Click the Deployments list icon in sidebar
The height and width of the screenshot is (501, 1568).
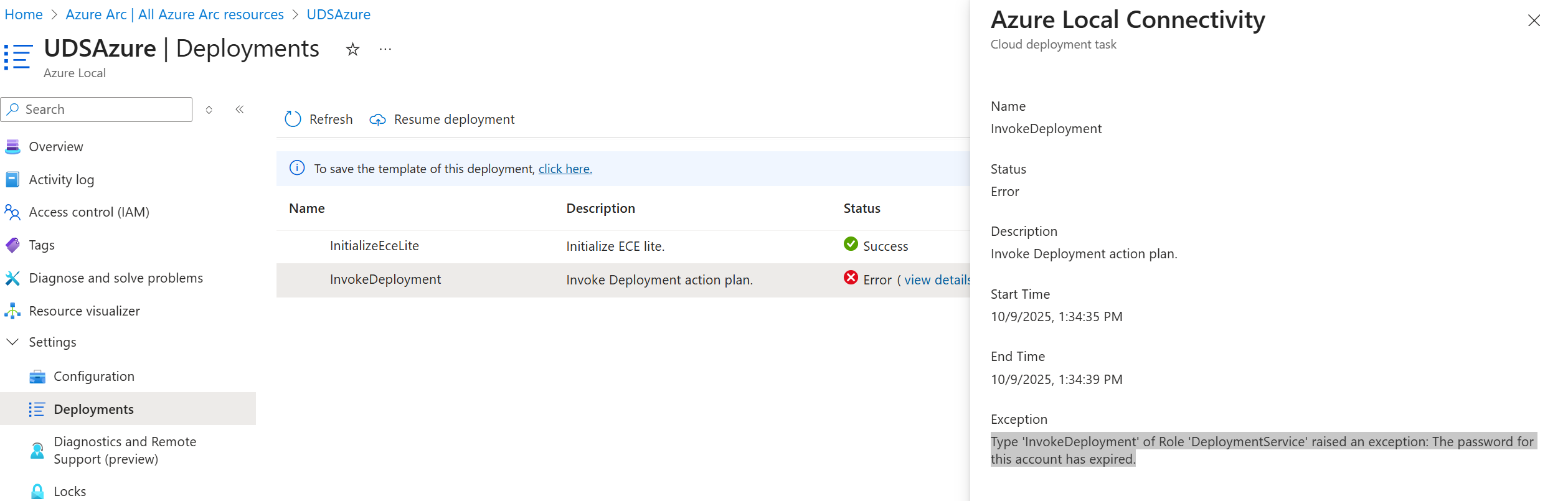pyautogui.click(x=37, y=409)
